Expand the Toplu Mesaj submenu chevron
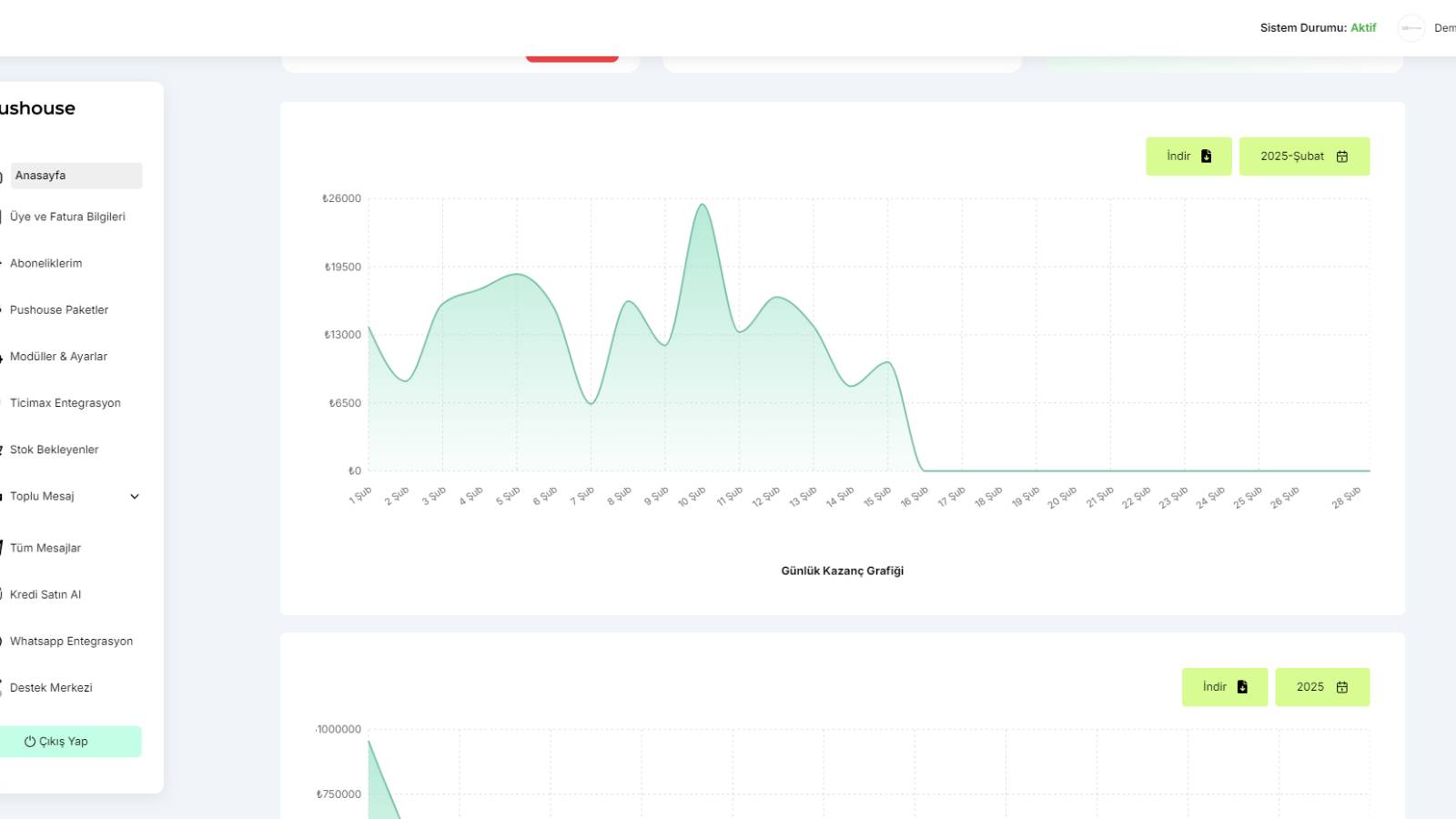This screenshot has width=1456, height=819. coord(135,496)
